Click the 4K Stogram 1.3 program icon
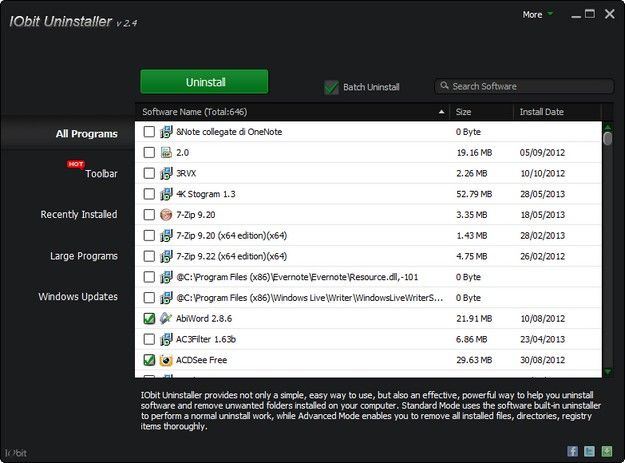This screenshot has height=463, width=625. click(x=166, y=193)
